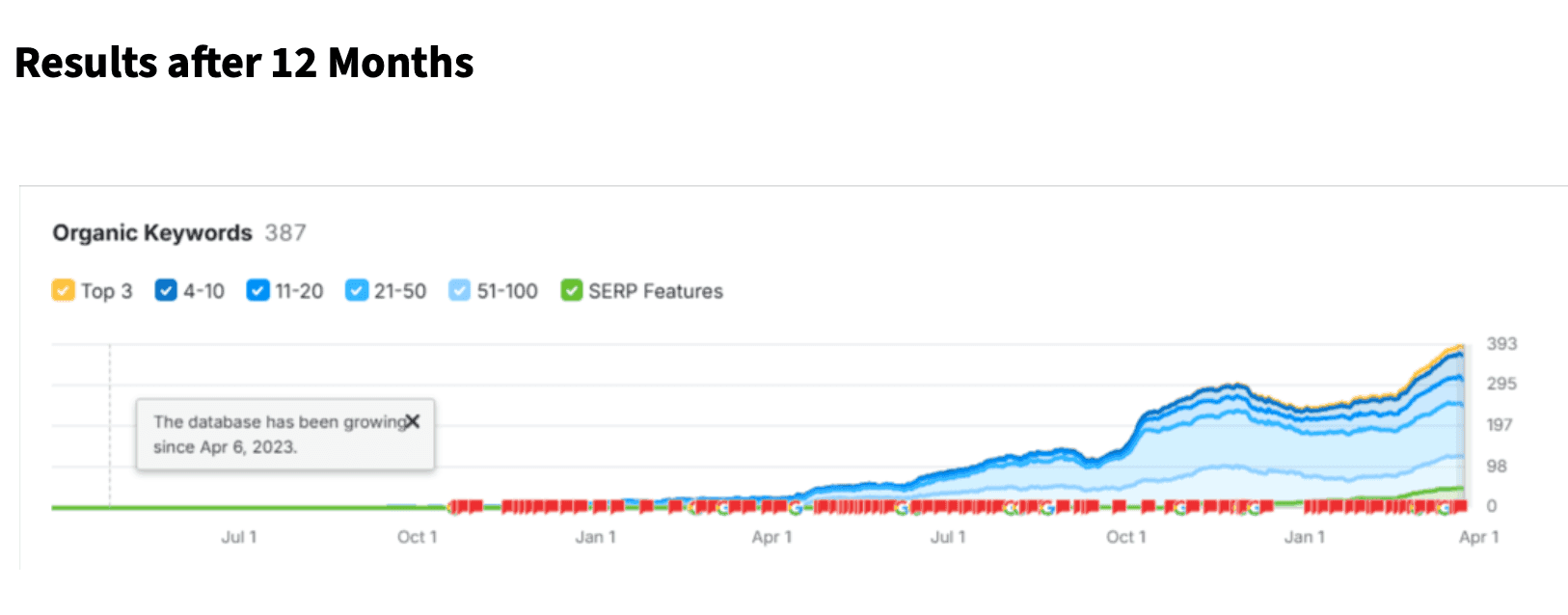Toggle the 4-10 positions checkbox
1568x615 pixels.
166,290
